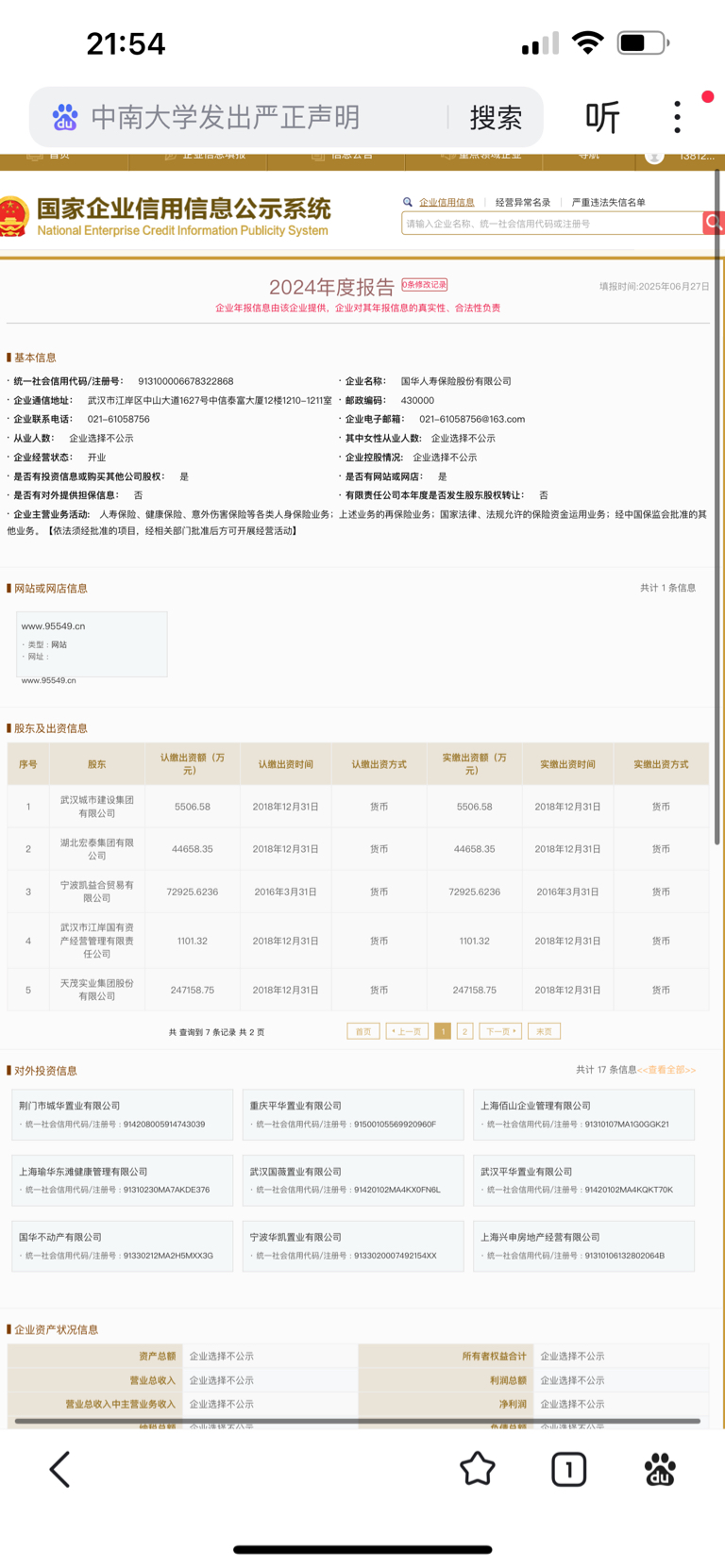Image resolution: width=725 pixels, height=1568 pixels.
Task: Tap the 听 listen button
Action: (602, 117)
